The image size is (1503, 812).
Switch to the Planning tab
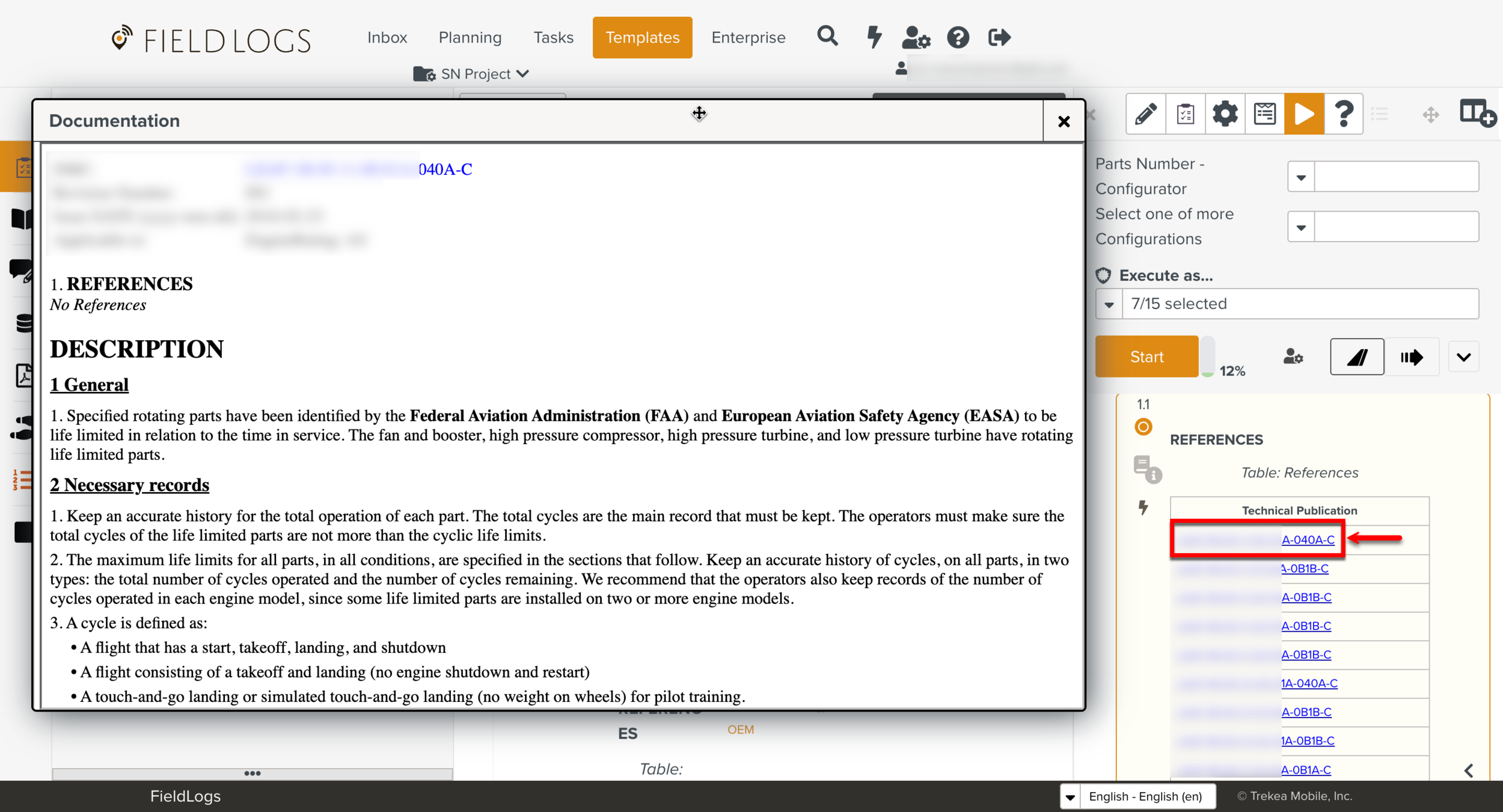pos(470,37)
